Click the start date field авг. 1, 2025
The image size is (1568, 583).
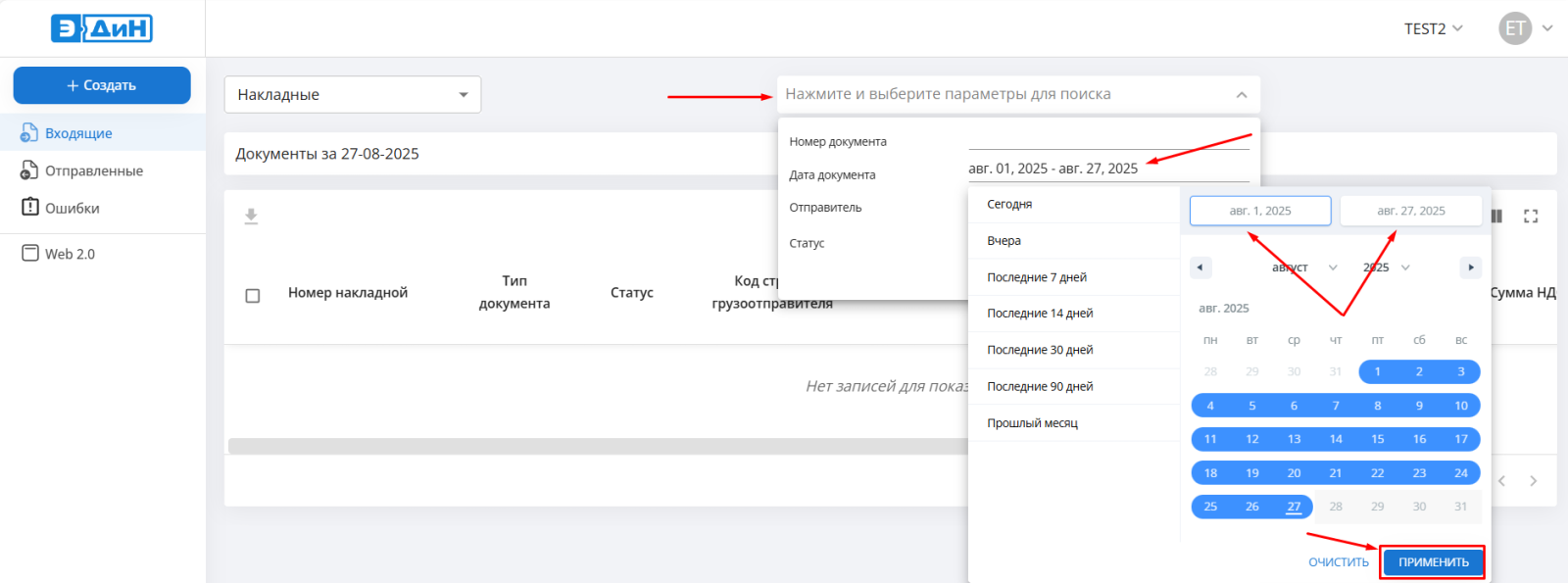pos(1260,211)
